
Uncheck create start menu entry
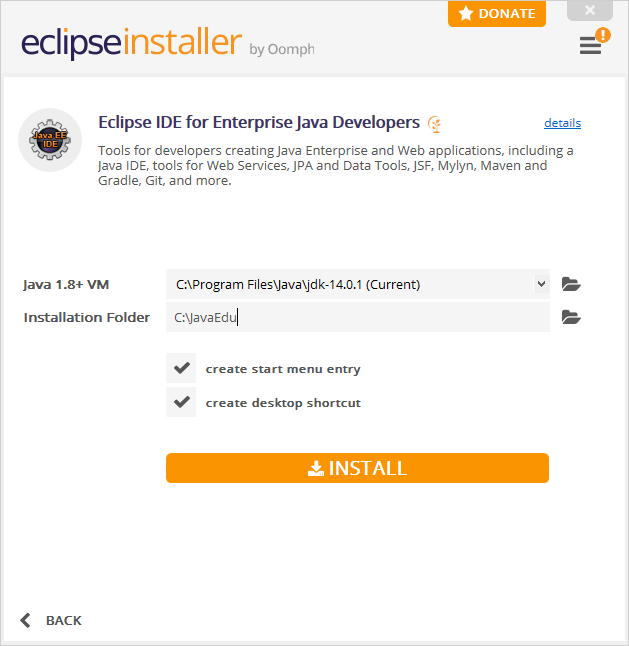181,368
